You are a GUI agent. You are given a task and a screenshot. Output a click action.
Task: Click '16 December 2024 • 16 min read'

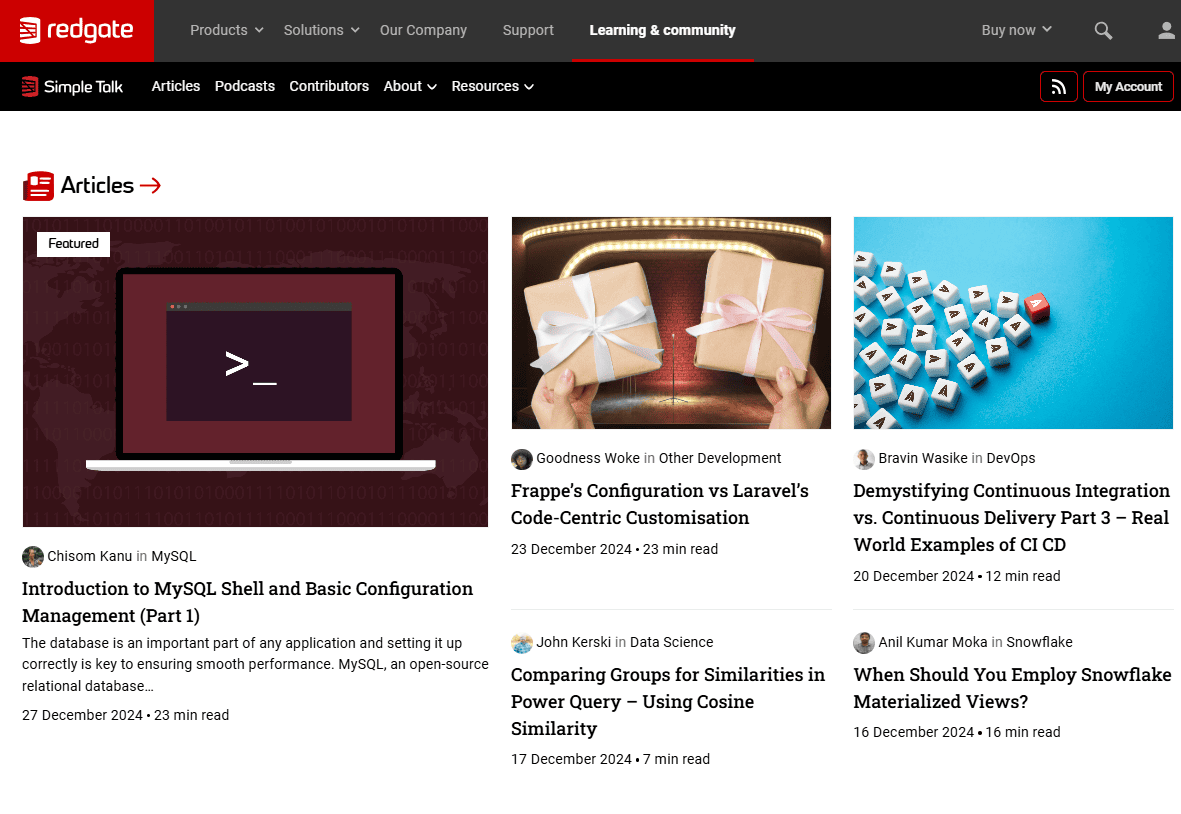point(957,733)
